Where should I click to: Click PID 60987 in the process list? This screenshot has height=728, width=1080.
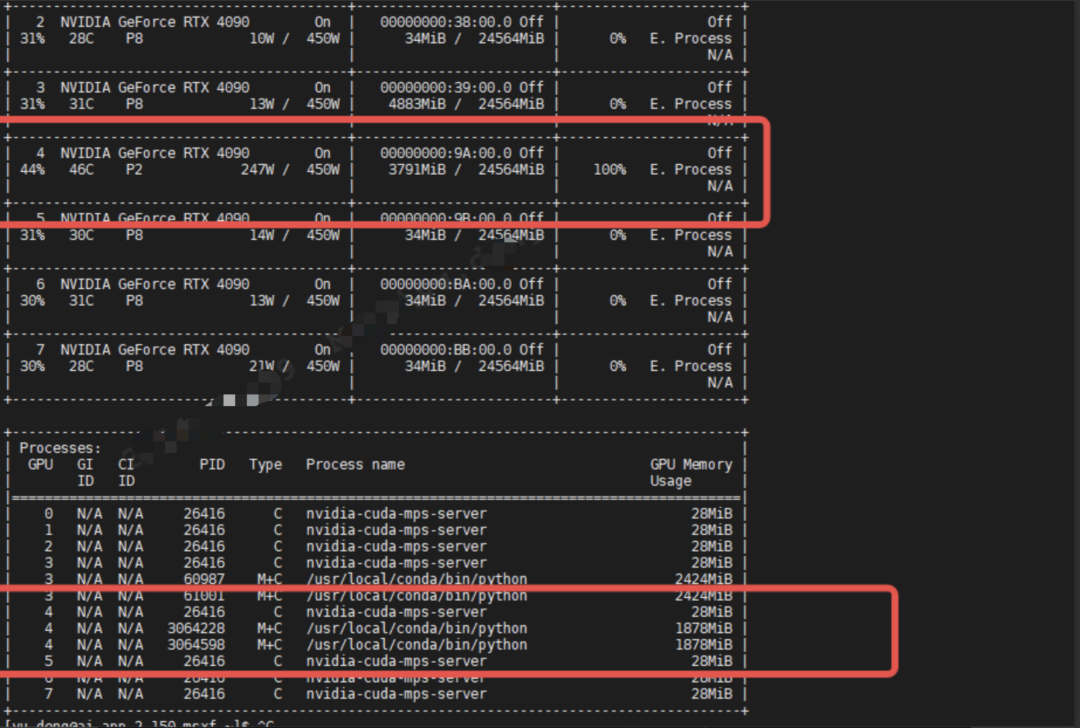(x=204, y=579)
